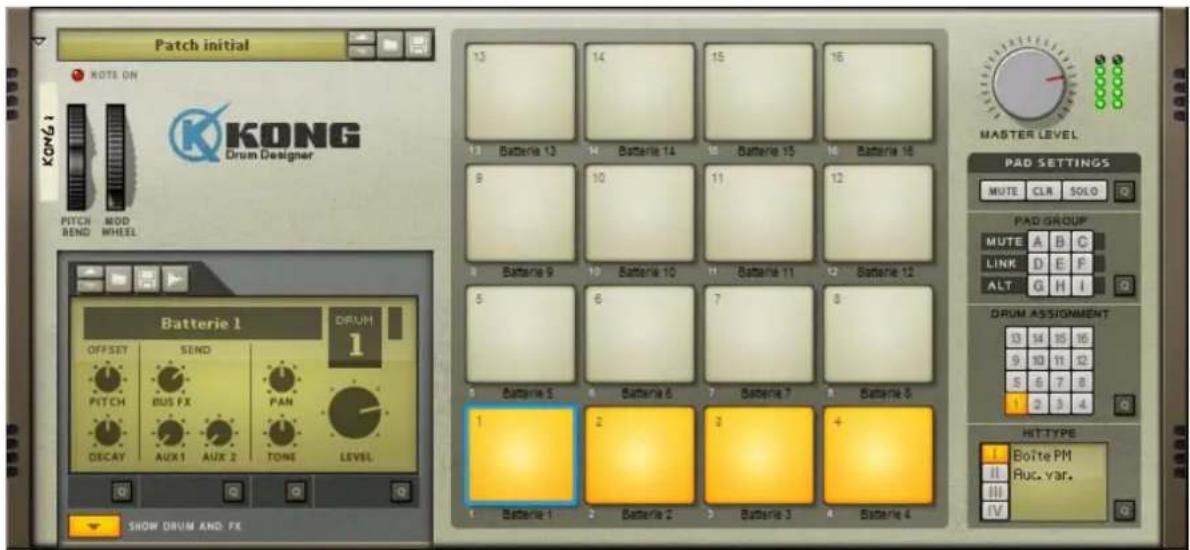Hit pad 13 (Batterie 13)

[521, 92]
